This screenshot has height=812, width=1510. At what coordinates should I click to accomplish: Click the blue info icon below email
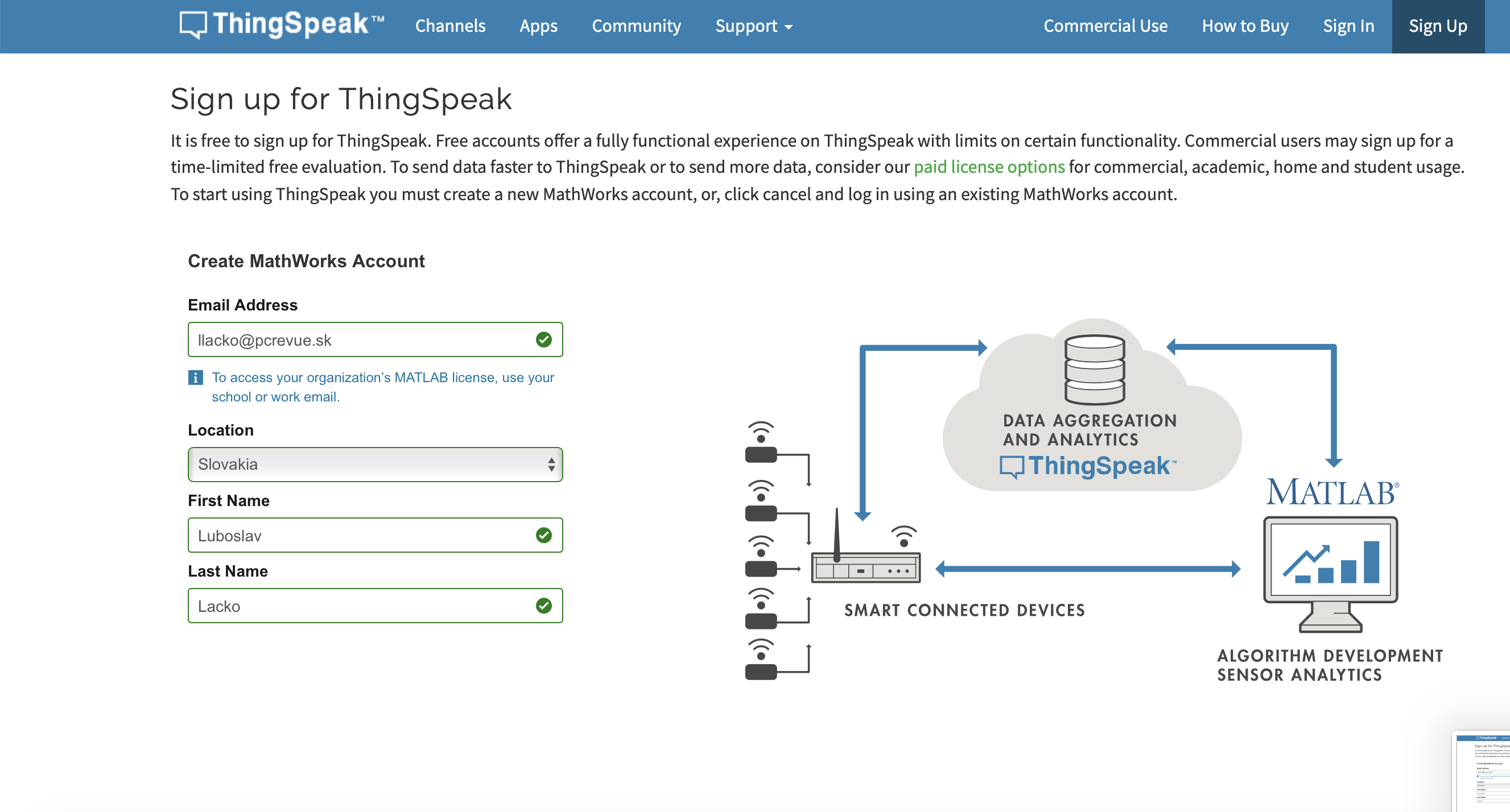coord(195,378)
